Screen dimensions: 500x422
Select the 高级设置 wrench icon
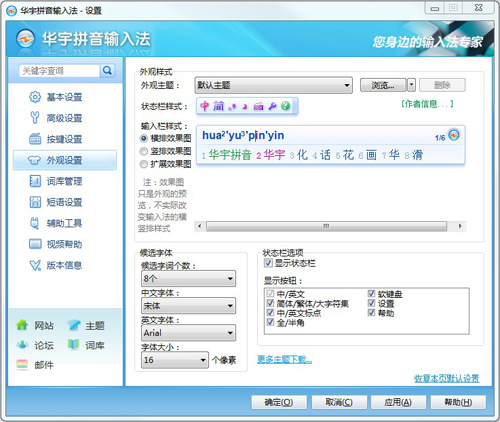coord(35,118)
